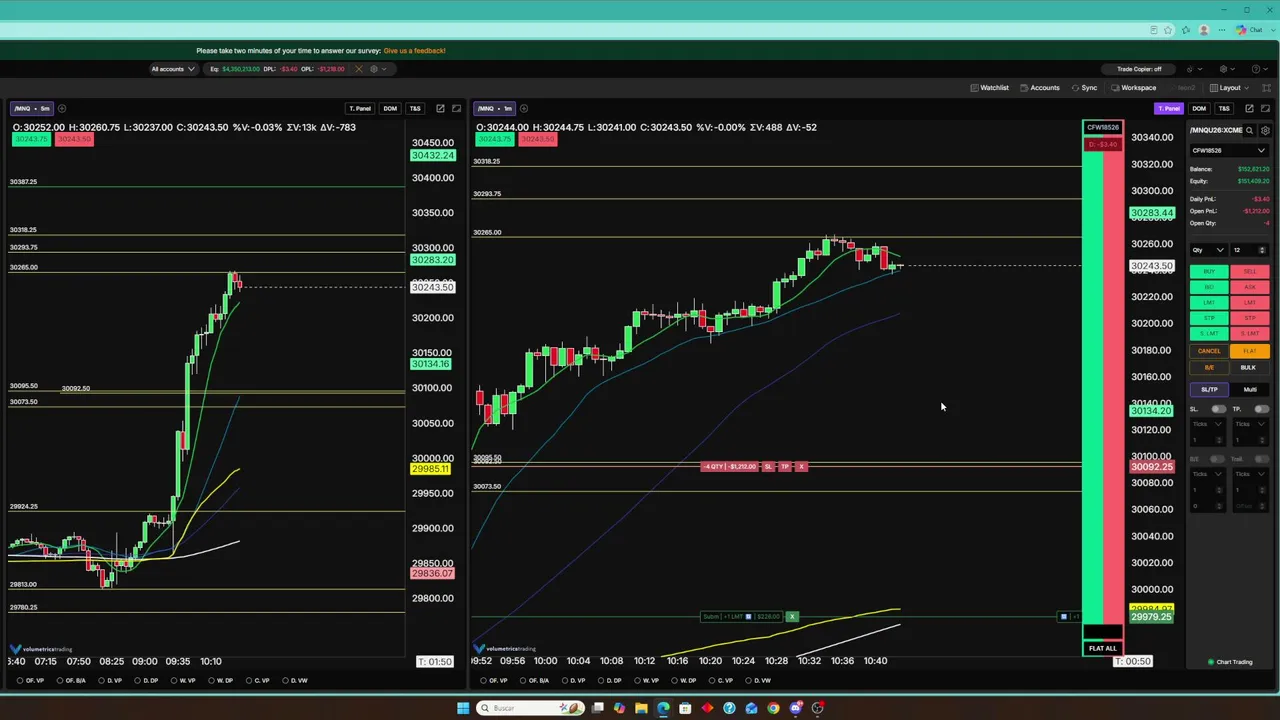This screenshot has width=1280, height=720.
Task: Open the Give us a feedback link
Action: [x=414, y=51]
